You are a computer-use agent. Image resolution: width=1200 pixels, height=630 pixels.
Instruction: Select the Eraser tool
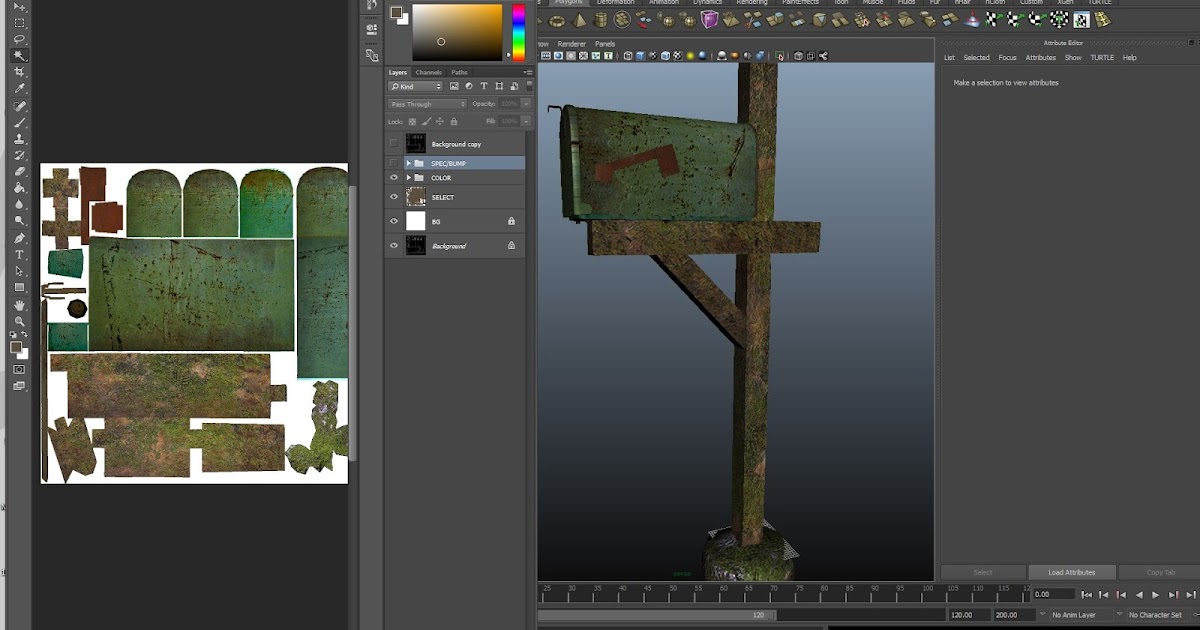tap(19, 172)
